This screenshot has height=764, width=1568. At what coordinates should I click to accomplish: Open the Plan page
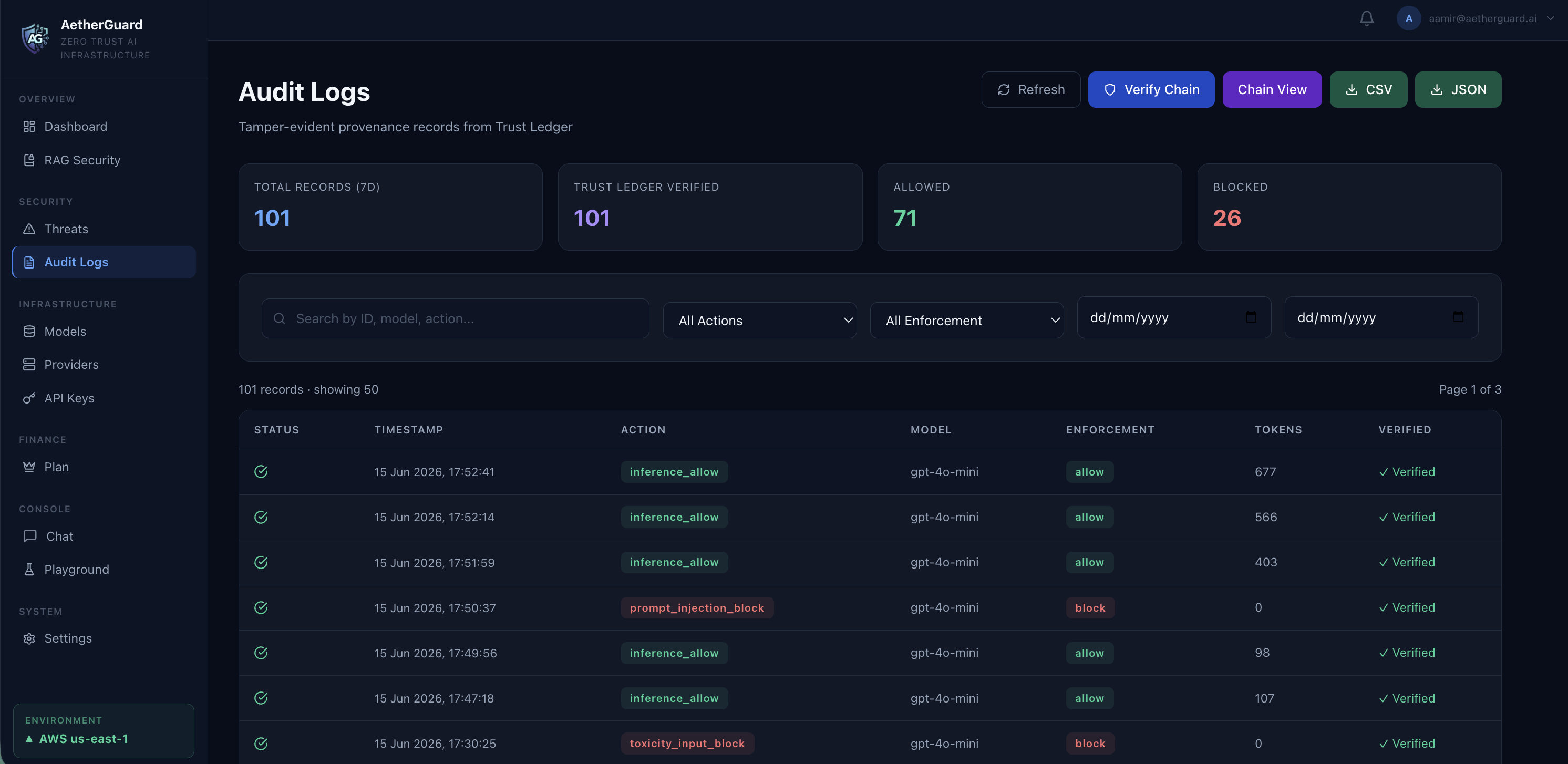pyautogui.click(x=104, y=467)
